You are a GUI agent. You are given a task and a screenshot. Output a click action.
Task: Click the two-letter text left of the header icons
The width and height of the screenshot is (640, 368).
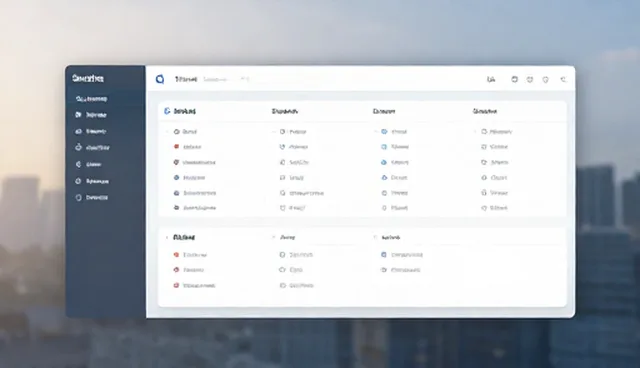491,80
